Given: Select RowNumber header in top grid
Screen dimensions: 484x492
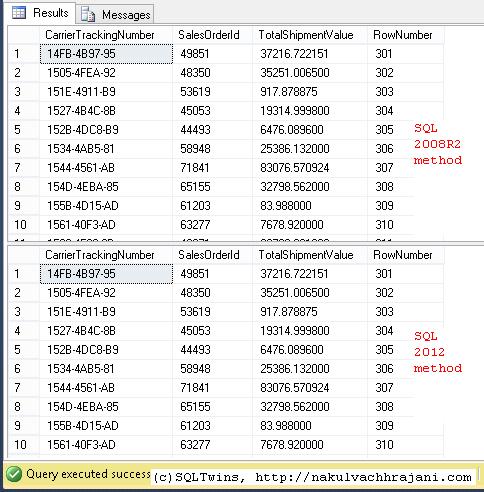Looking at the screenshot, I should pyautogui.click(x=405, y=35).
